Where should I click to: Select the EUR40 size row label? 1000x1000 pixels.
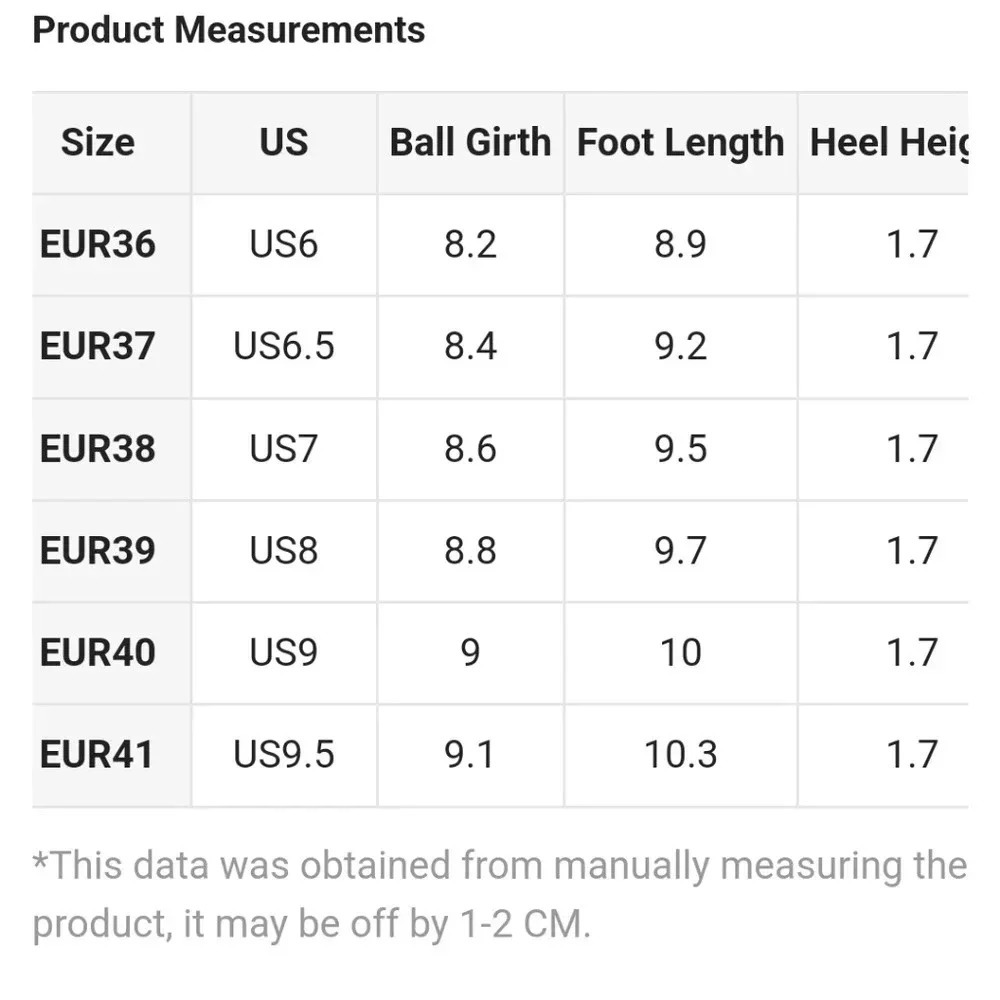point(98,652)
